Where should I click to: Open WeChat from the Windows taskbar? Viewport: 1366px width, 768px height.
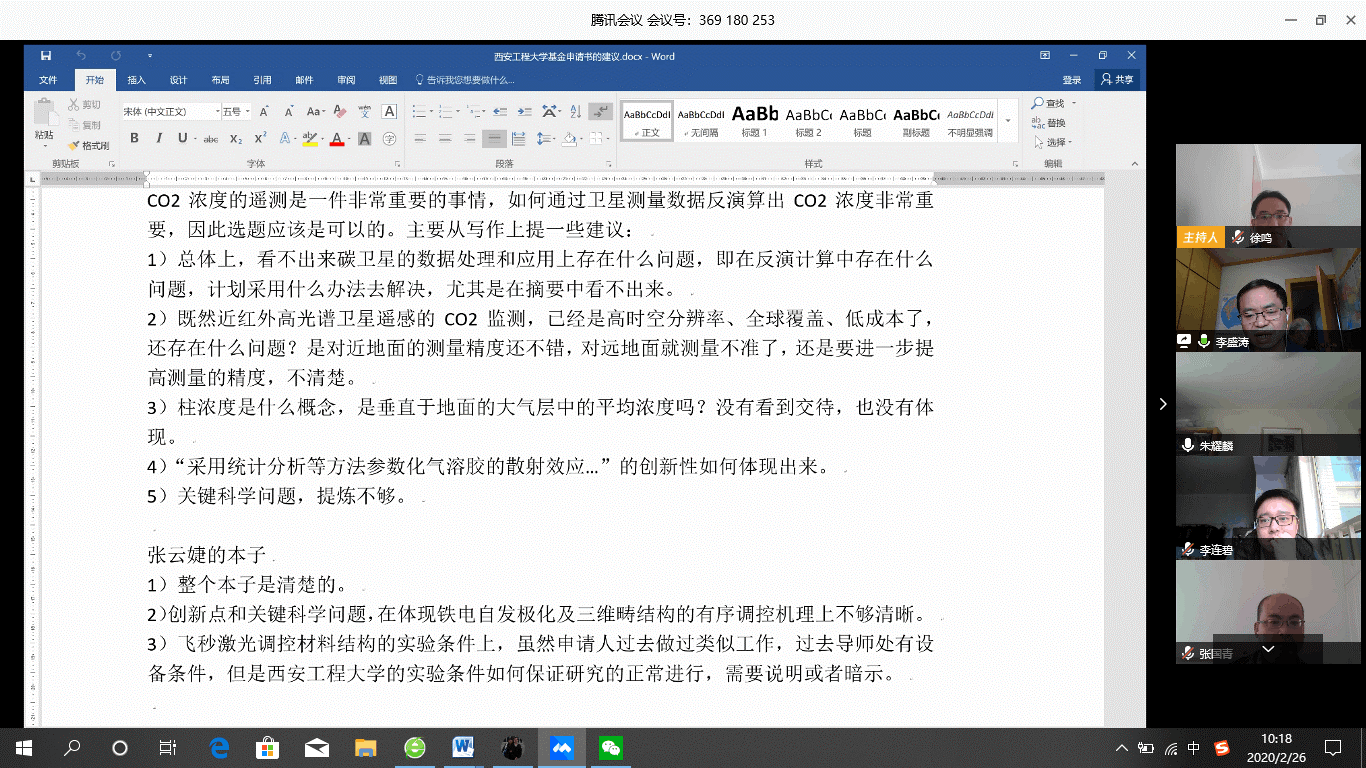point(610,747)
